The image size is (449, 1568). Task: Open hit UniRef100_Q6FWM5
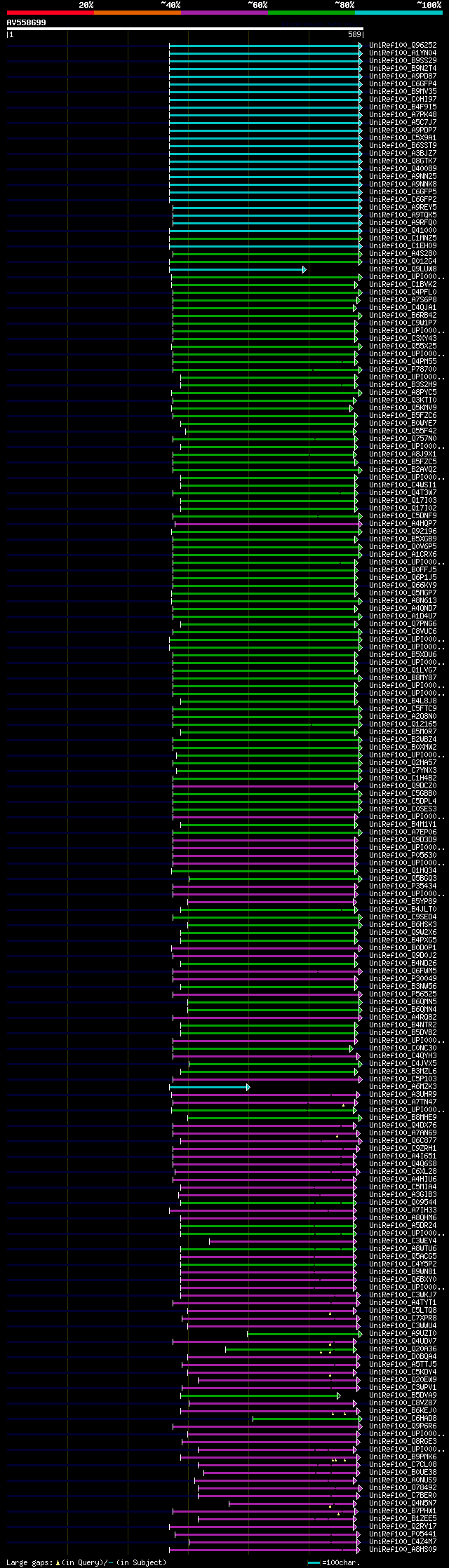(x=403, y=971)
